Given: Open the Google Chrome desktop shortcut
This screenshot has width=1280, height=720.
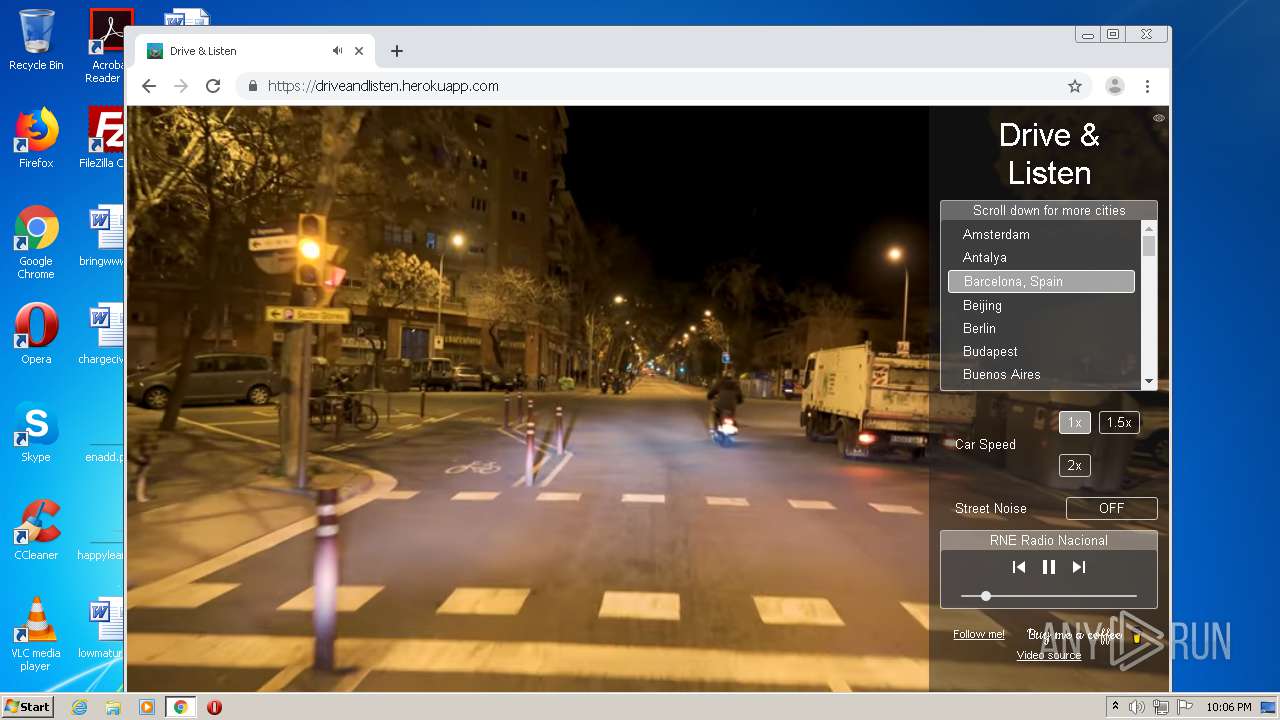Looking at the screenshot, I should pyautogui.click(x=36, y=242).
